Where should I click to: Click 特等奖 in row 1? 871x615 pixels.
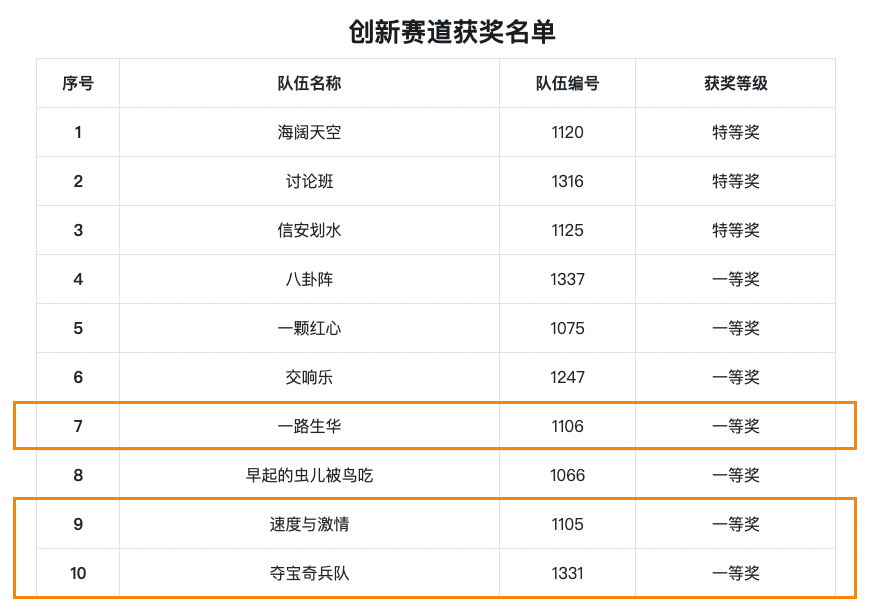735,132
